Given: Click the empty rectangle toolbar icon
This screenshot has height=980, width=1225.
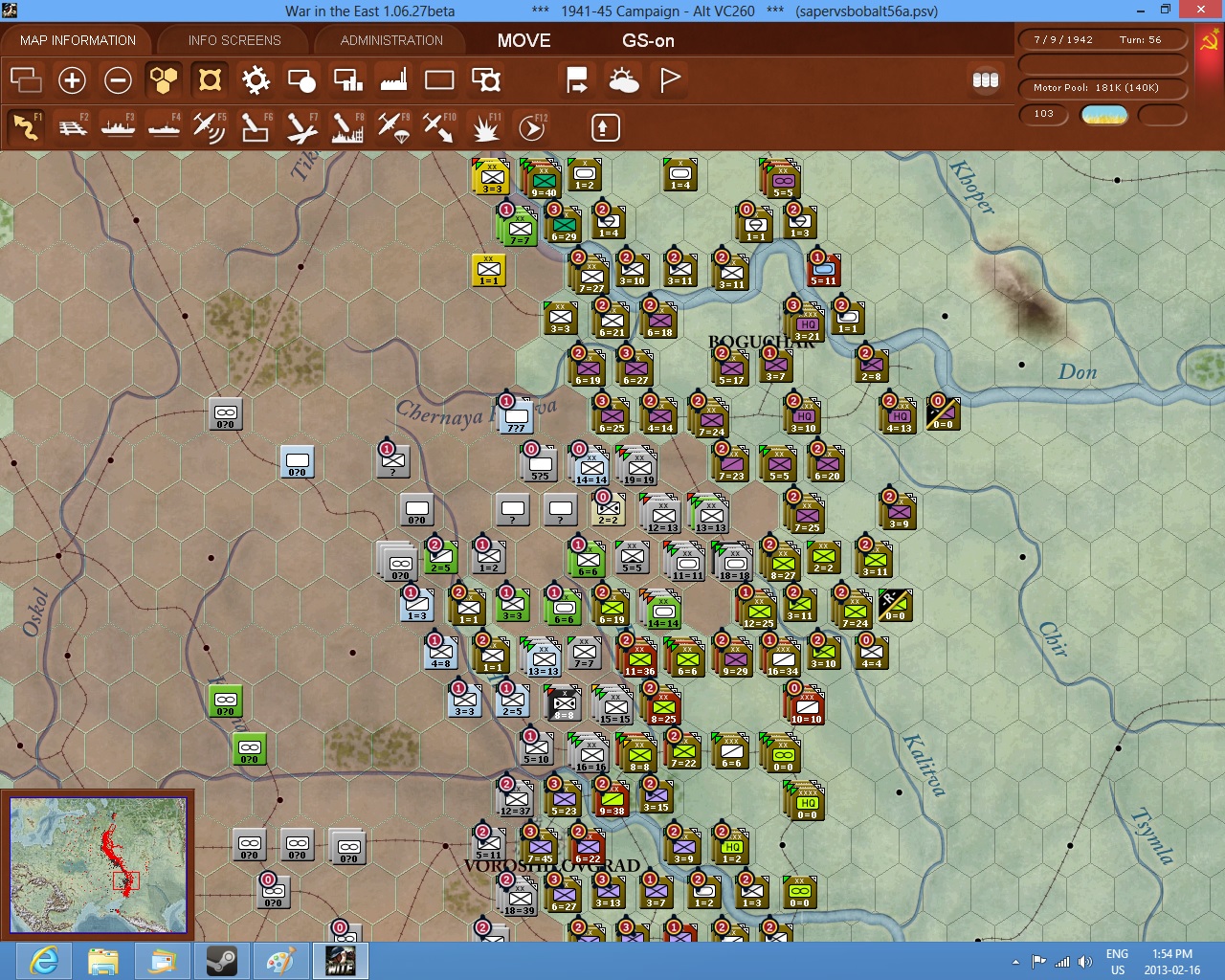Looking at the screenshot, I should (x=439, y=79).
